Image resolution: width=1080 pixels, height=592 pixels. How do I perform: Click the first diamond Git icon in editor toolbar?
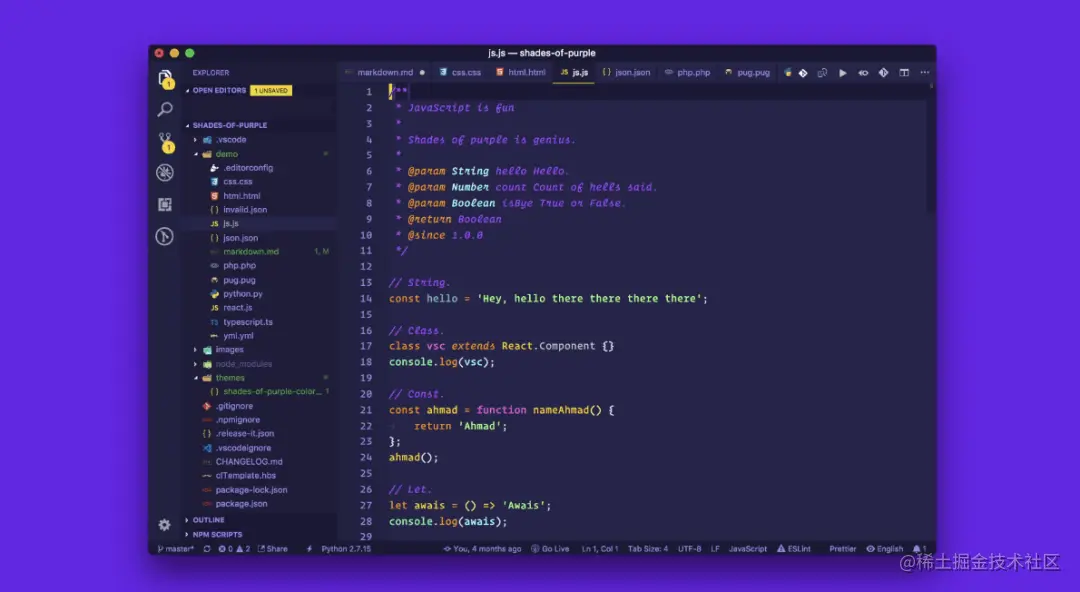(x=803, y=73)
